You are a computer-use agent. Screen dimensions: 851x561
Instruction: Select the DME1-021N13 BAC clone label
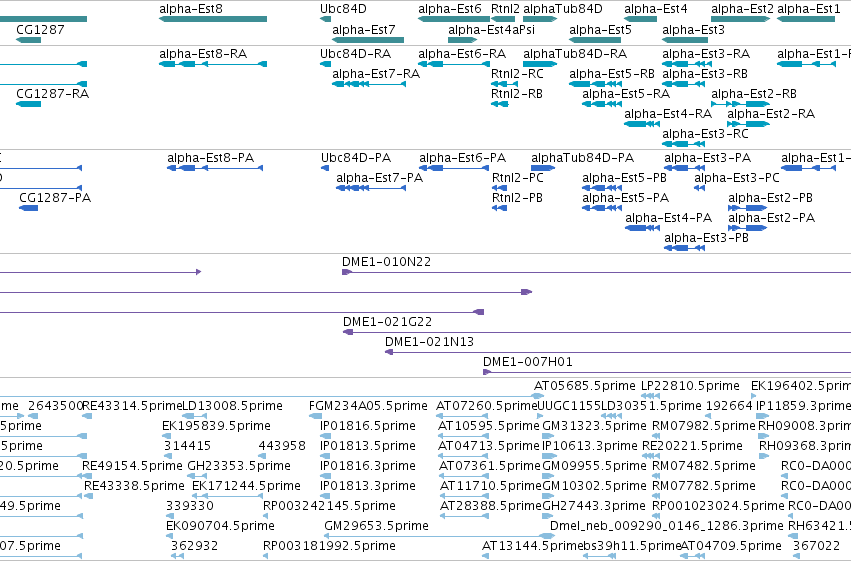(x=429, y=342)
